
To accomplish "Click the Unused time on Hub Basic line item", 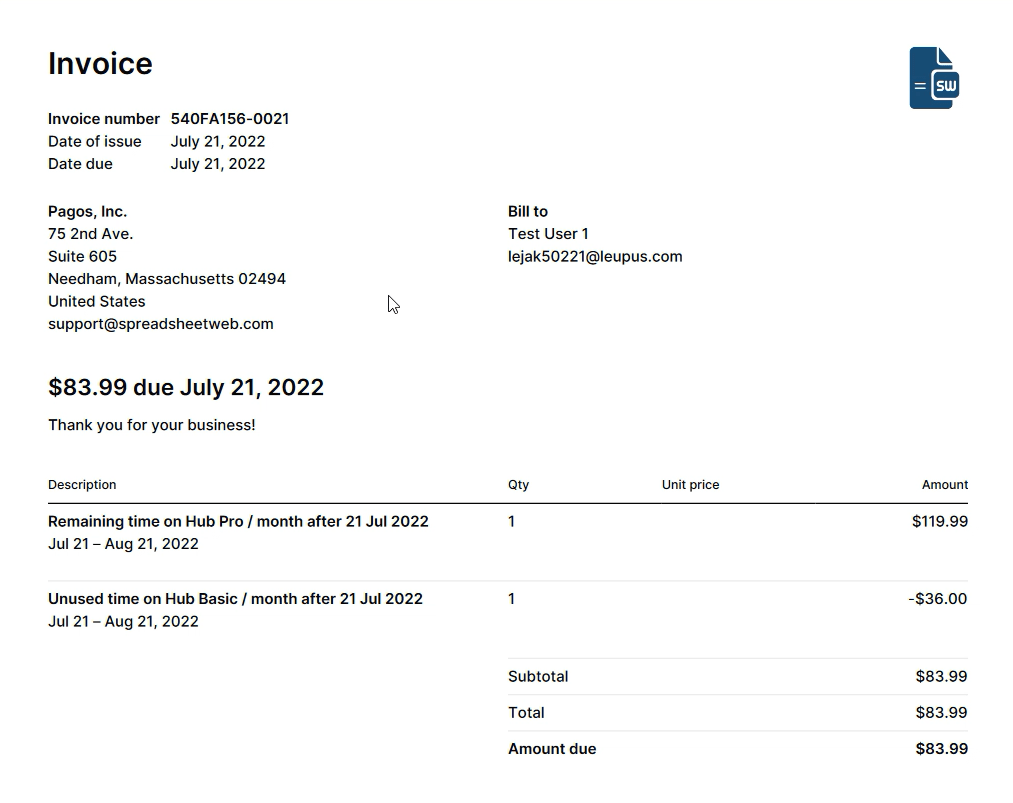I will 235,599.
